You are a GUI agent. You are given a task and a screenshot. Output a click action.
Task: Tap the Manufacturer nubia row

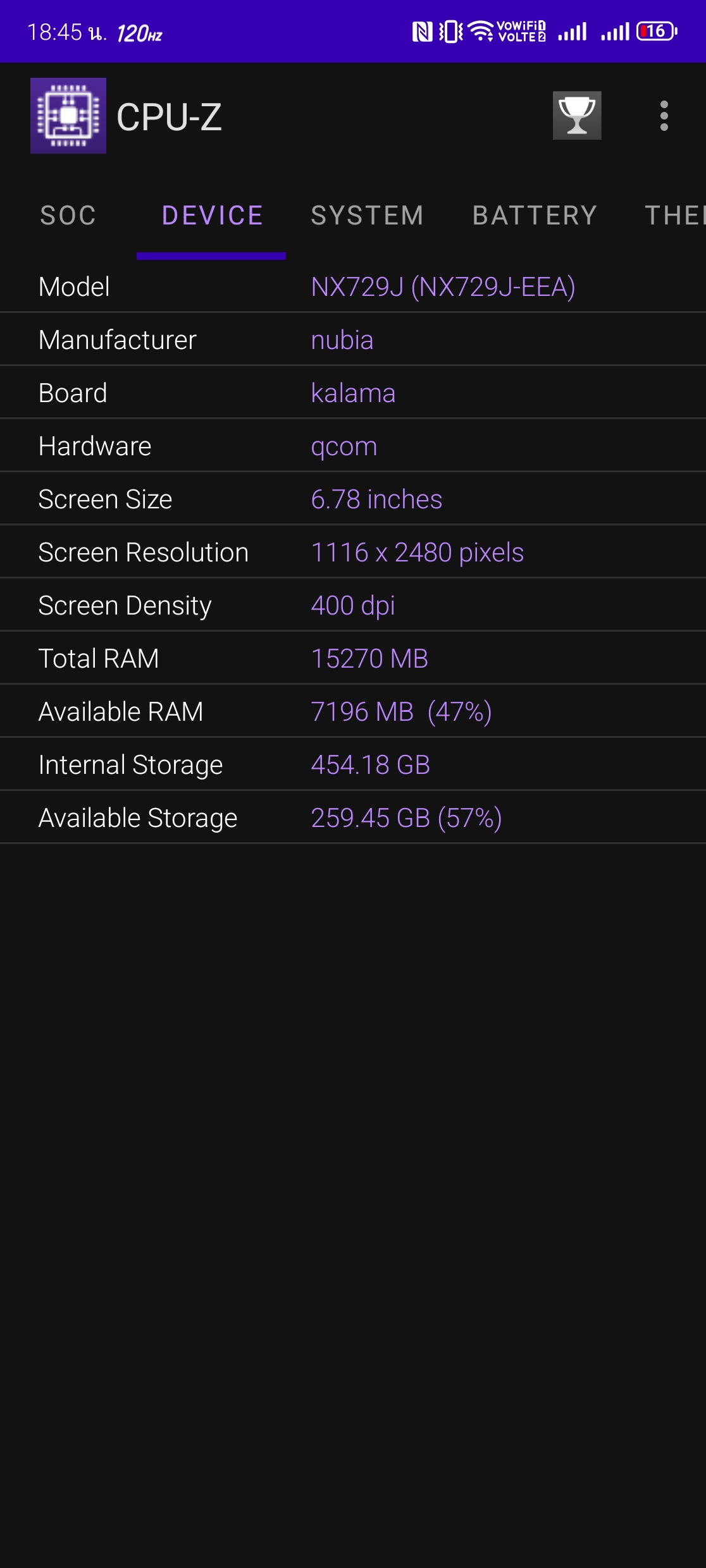click(353, 340)
